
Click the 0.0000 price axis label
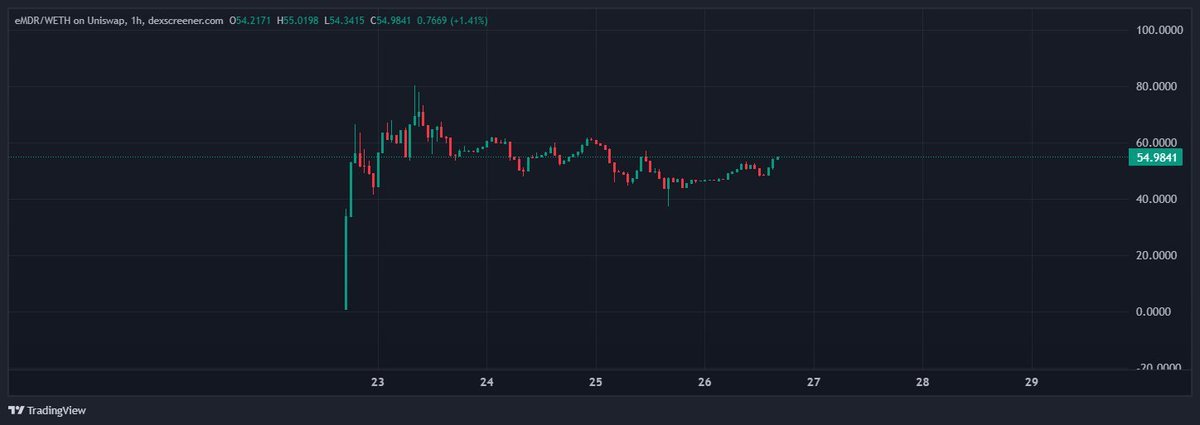click(x=1163, y=312)
